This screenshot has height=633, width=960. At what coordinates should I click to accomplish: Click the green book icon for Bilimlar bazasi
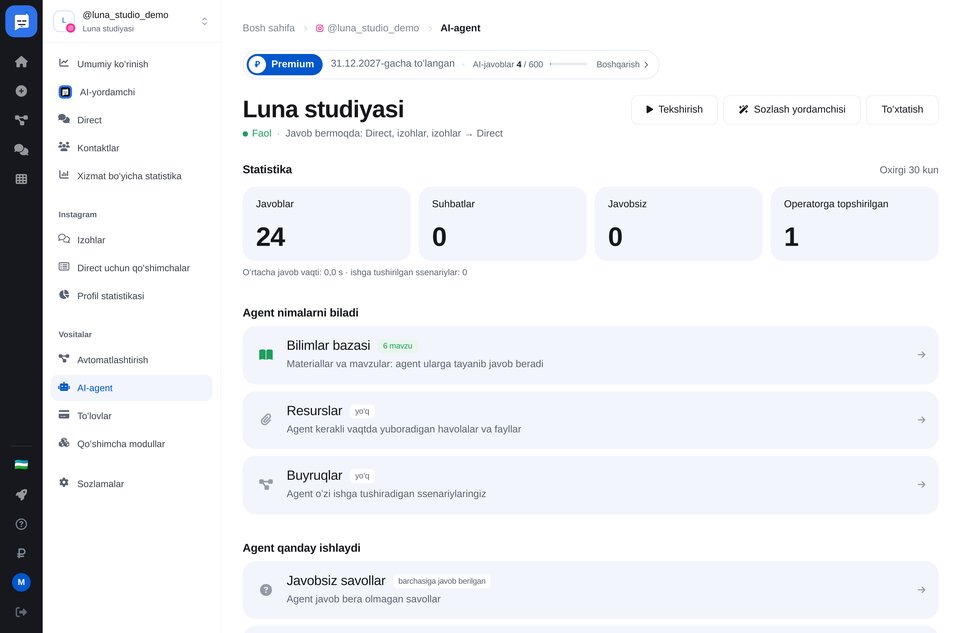[x=266, y=355]
